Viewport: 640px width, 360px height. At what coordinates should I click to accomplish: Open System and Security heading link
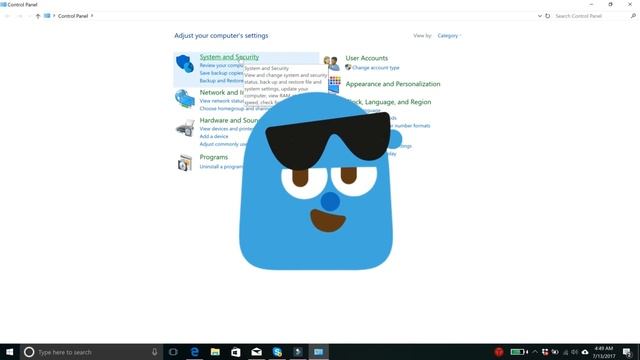pyautogui.click(x=229, y=57)
